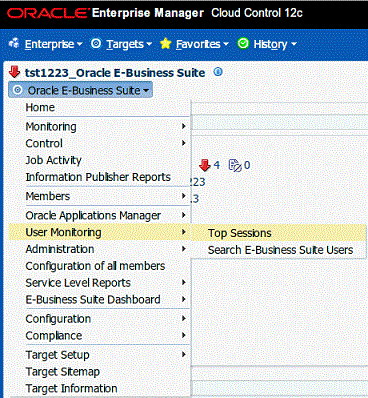
Task: Select Top Sessions from submenu
Action: [x=278, y=233]
